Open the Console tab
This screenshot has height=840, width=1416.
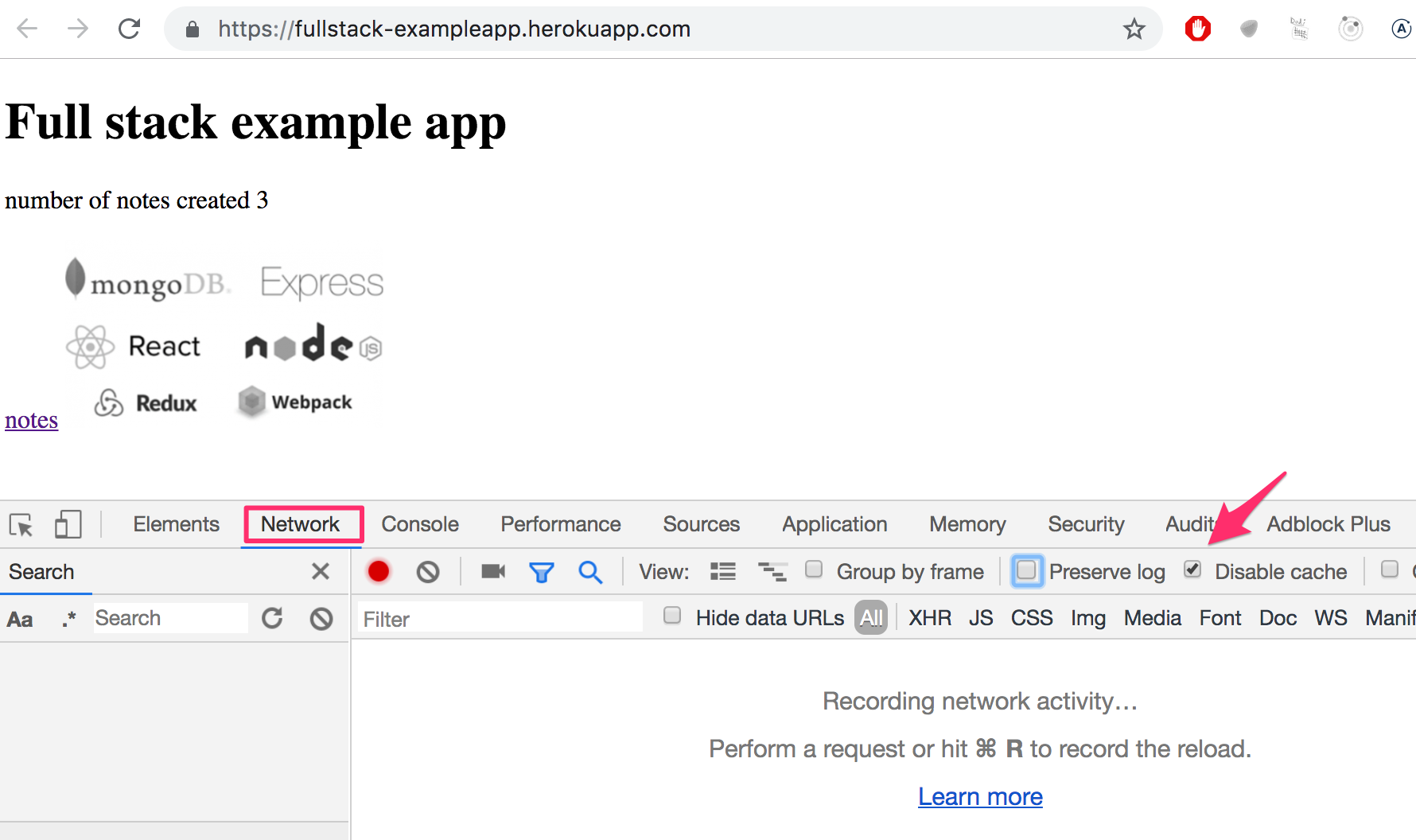click(x=420, y=524)
